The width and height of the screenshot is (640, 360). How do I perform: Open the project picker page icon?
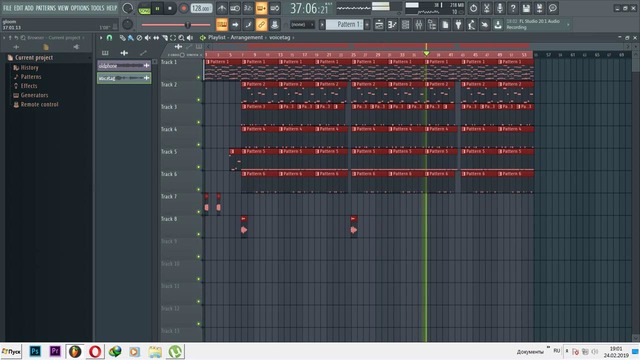click(445, 25)
